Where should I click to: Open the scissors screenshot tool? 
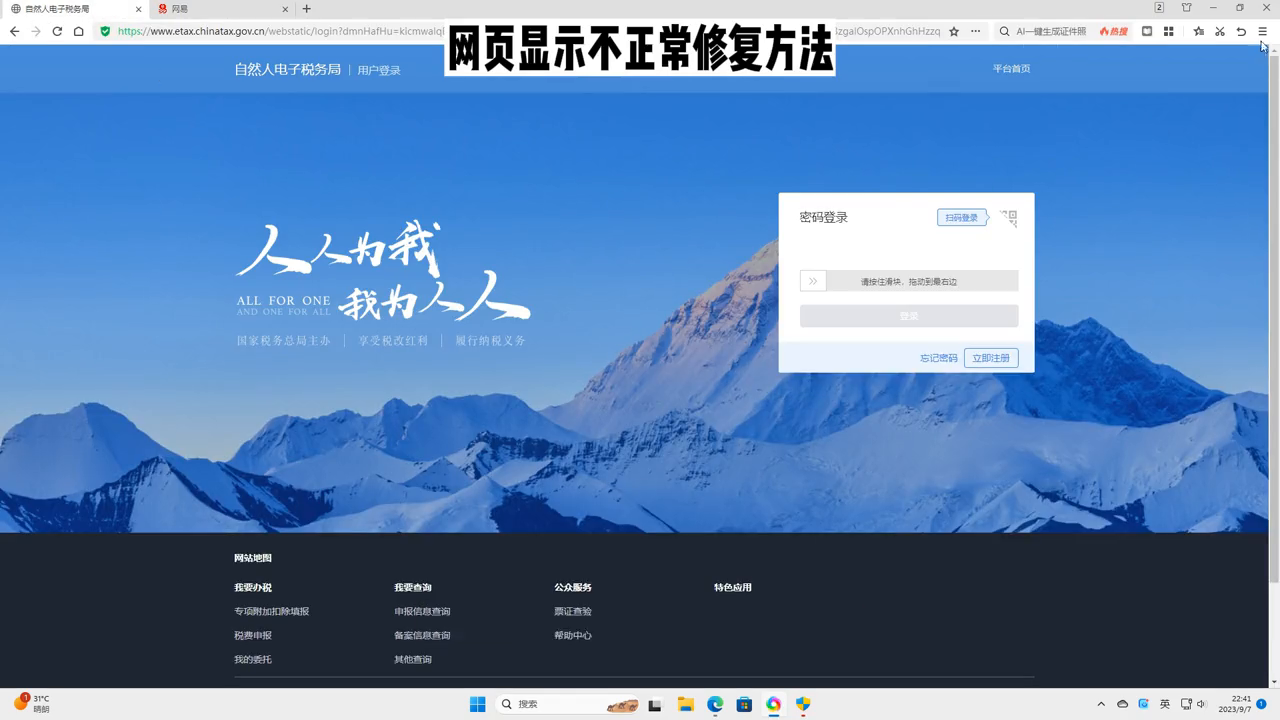[1220, 31]
